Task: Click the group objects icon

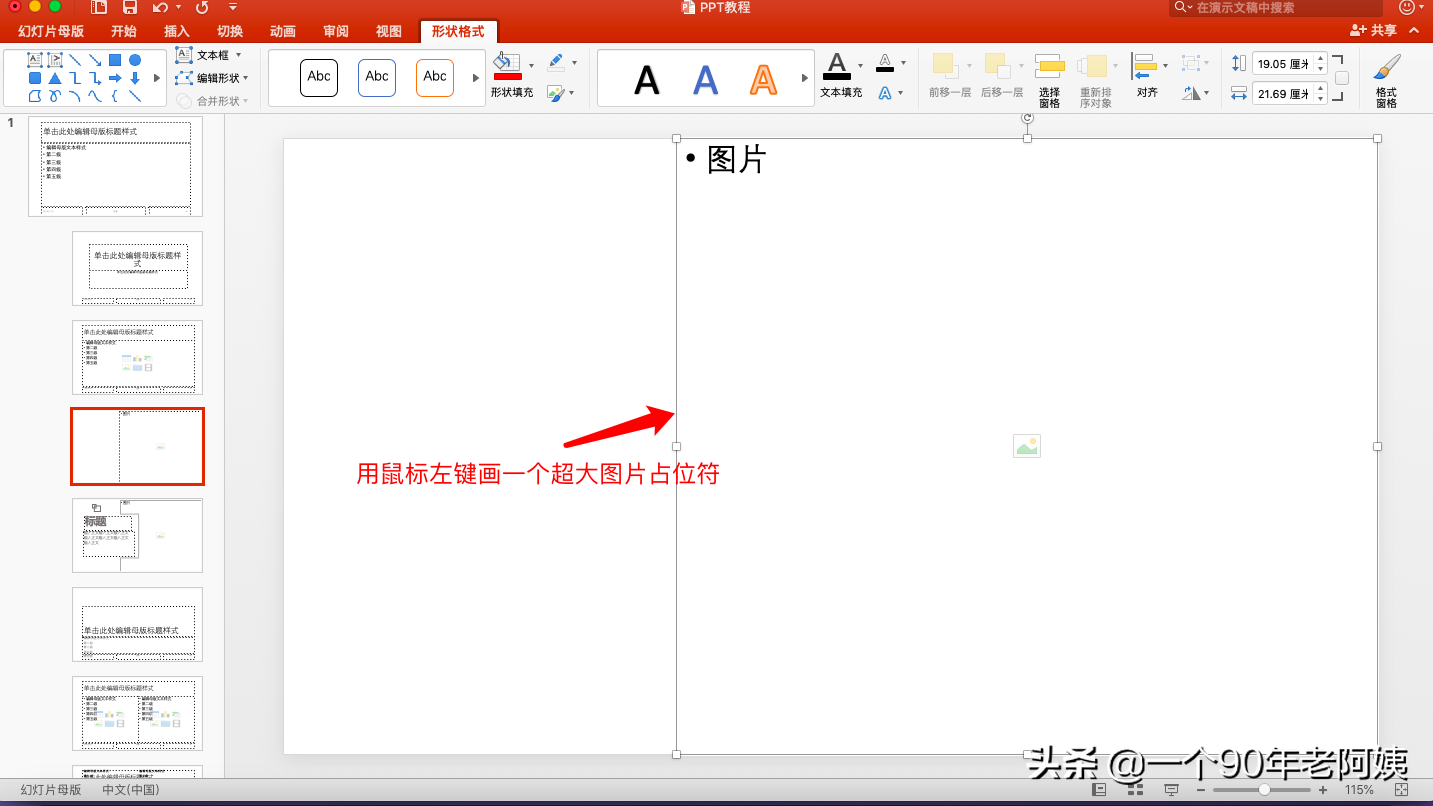Action: [1190, 63]
